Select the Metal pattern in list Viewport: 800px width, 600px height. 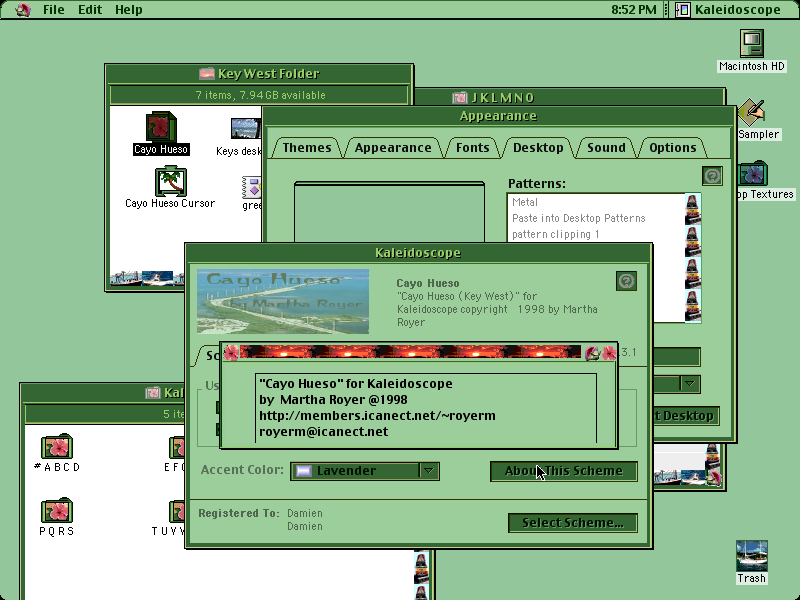(x=596, y=202)
